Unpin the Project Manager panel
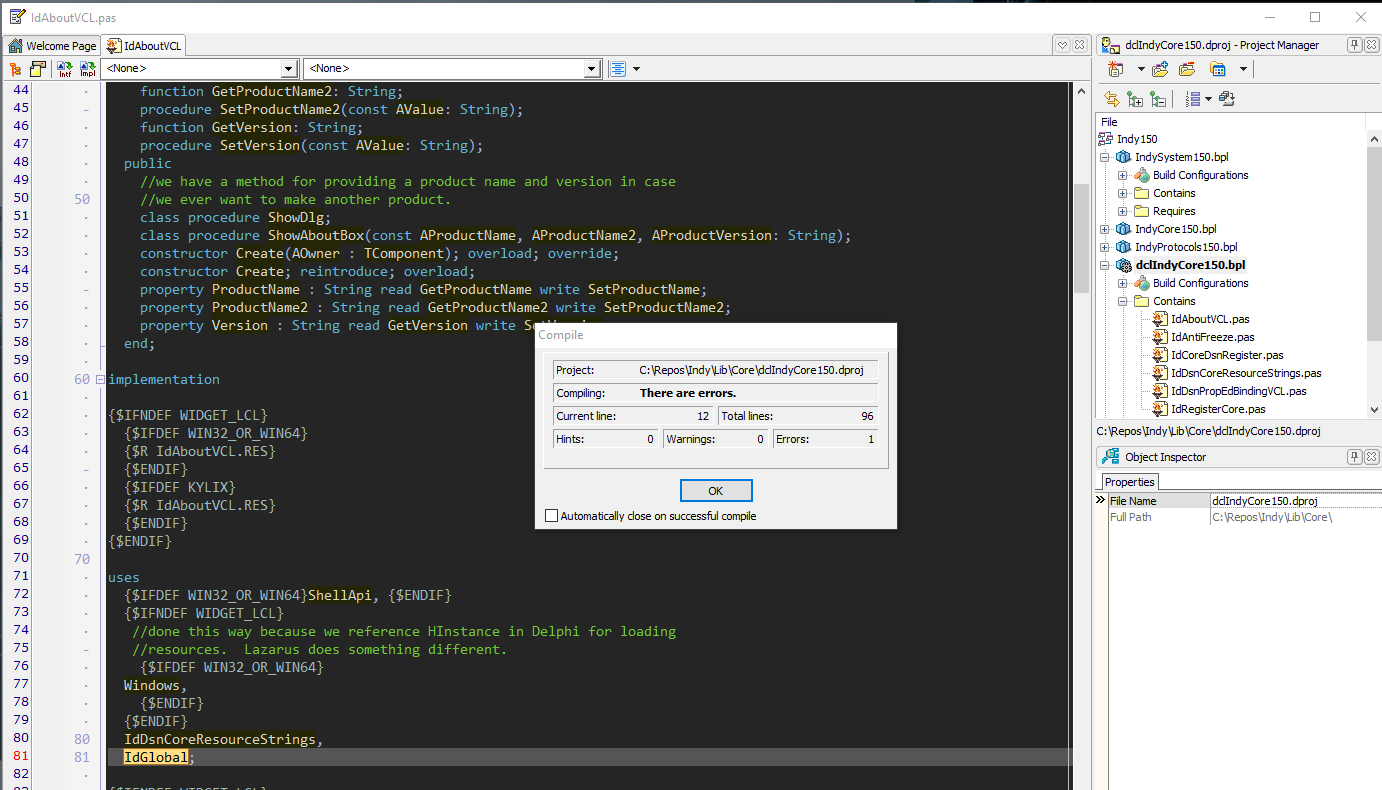 [1354, 44]
